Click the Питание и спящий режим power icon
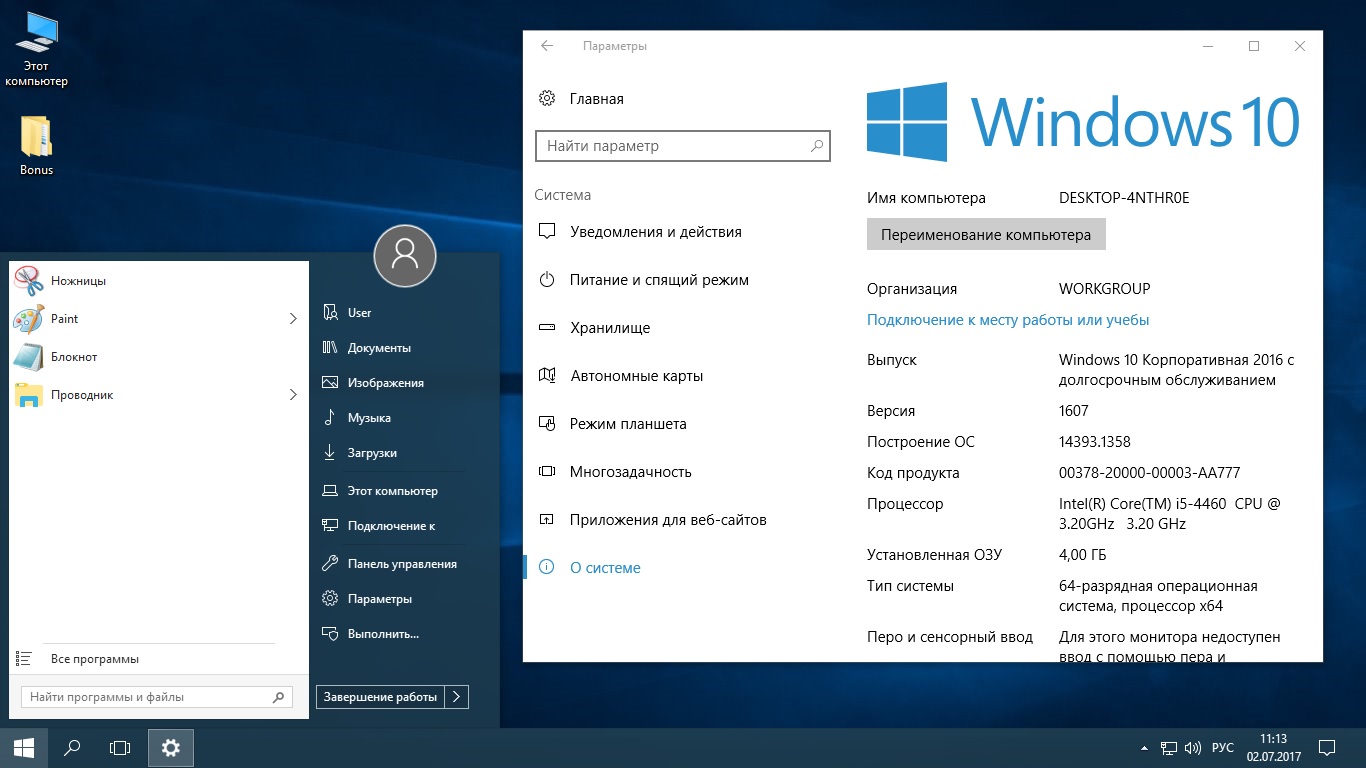This screenshot has width=1366, height=768. 547,280
